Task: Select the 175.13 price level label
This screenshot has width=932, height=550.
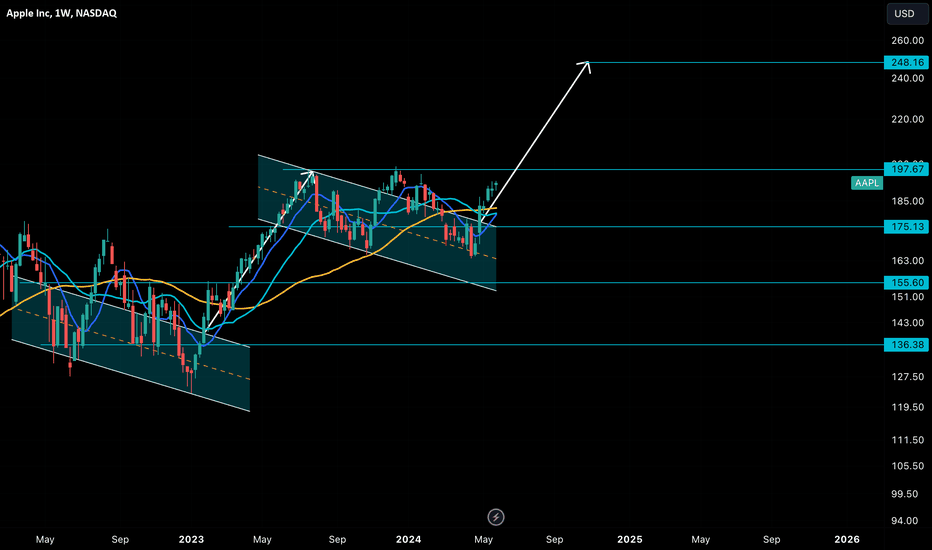Action: click(x=906, y=227)
